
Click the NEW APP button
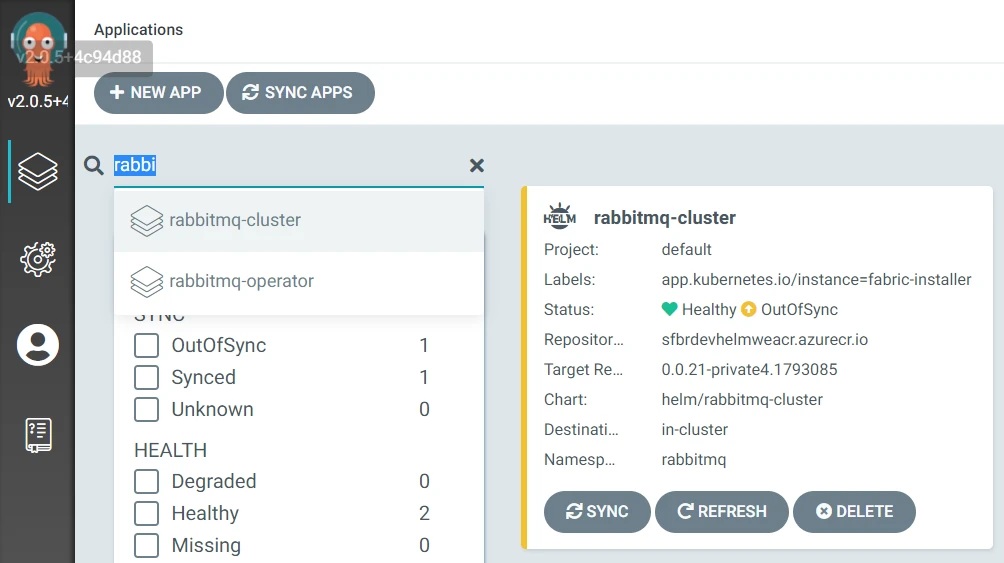[158, 93]
